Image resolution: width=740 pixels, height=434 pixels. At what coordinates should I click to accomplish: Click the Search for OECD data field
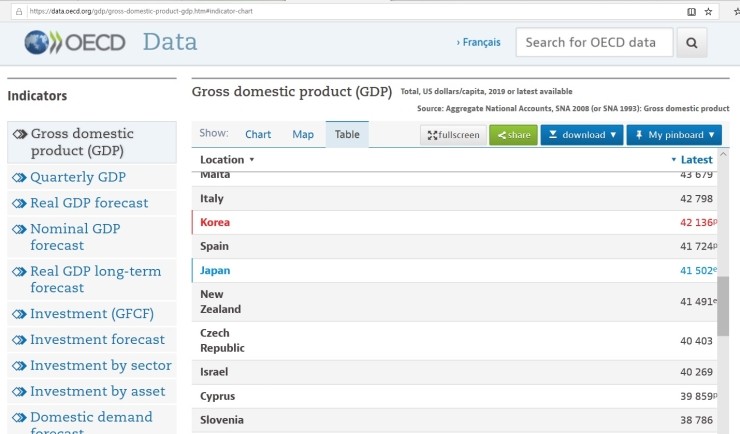[594, 43]
